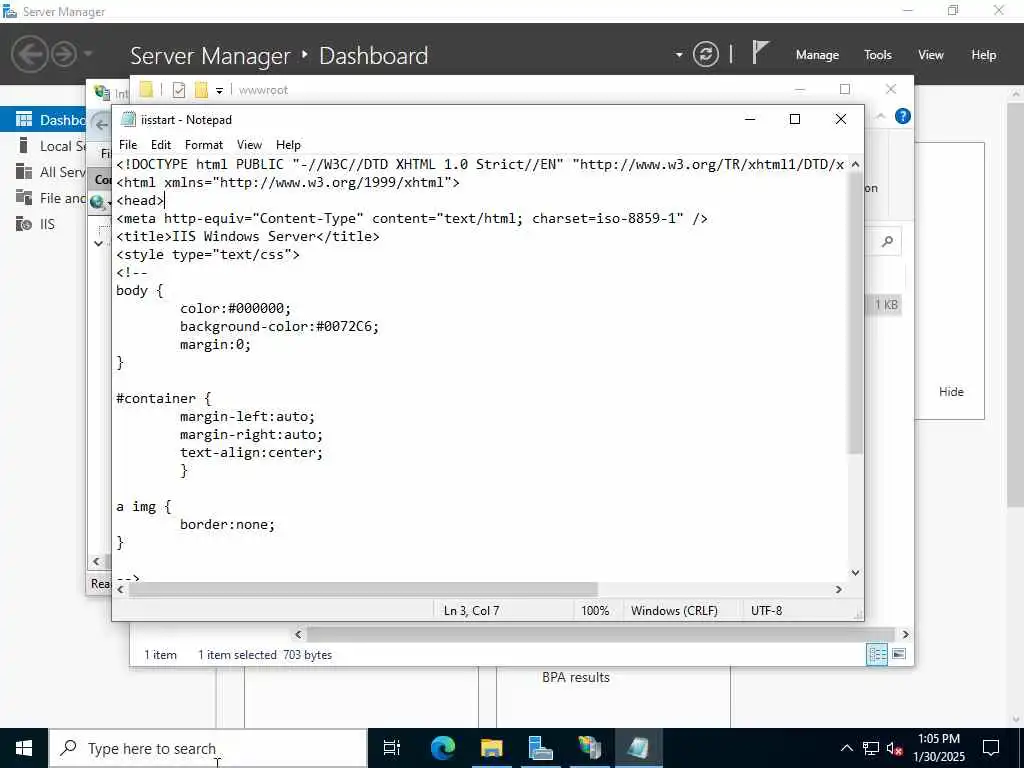Open Manage menu in Server Manager
1024x768 pixels.
point(817,55)
